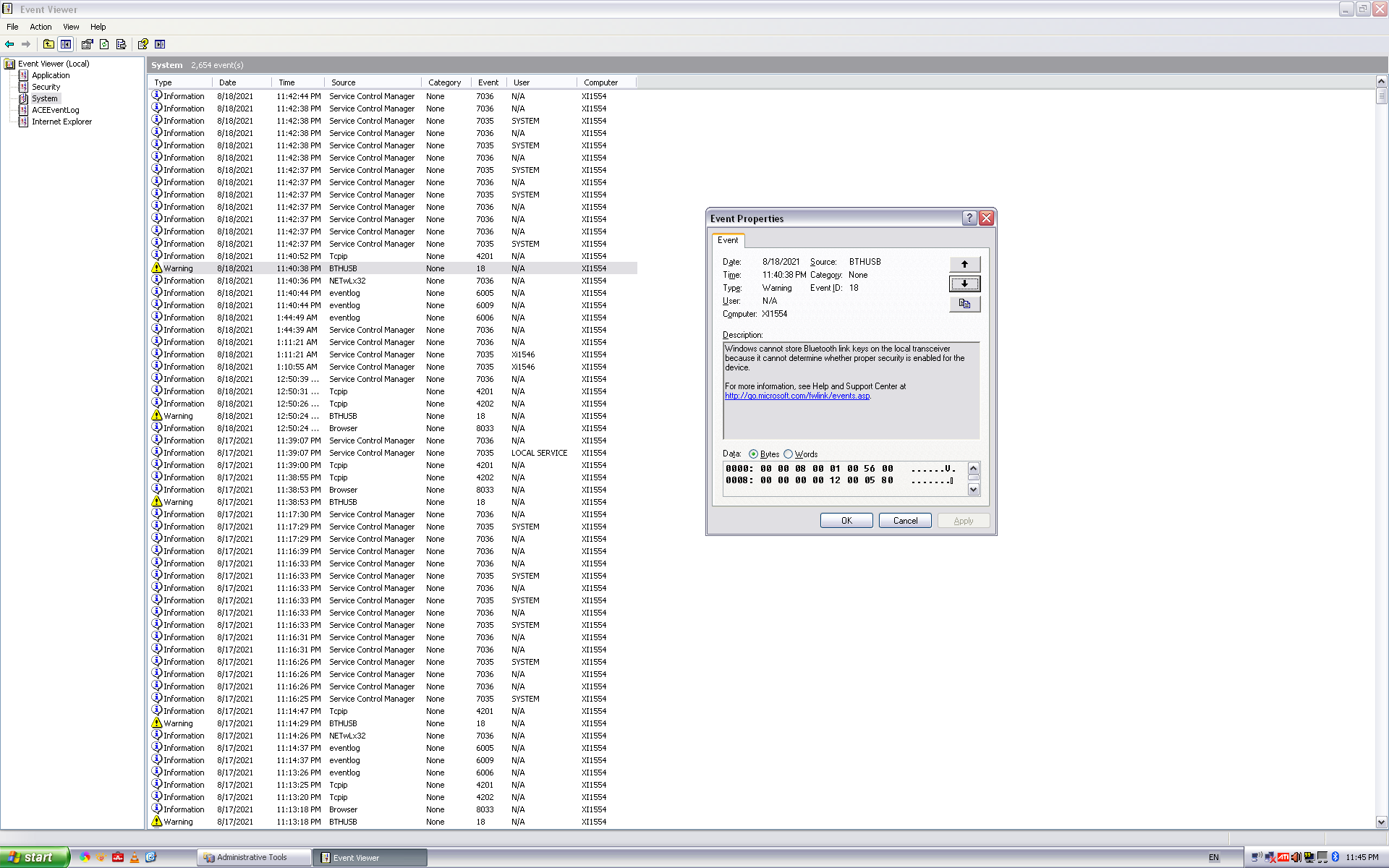Open the ACEEventLog node
The width and height of the screenshot is (1389, 868).
[x=55, y=110]
